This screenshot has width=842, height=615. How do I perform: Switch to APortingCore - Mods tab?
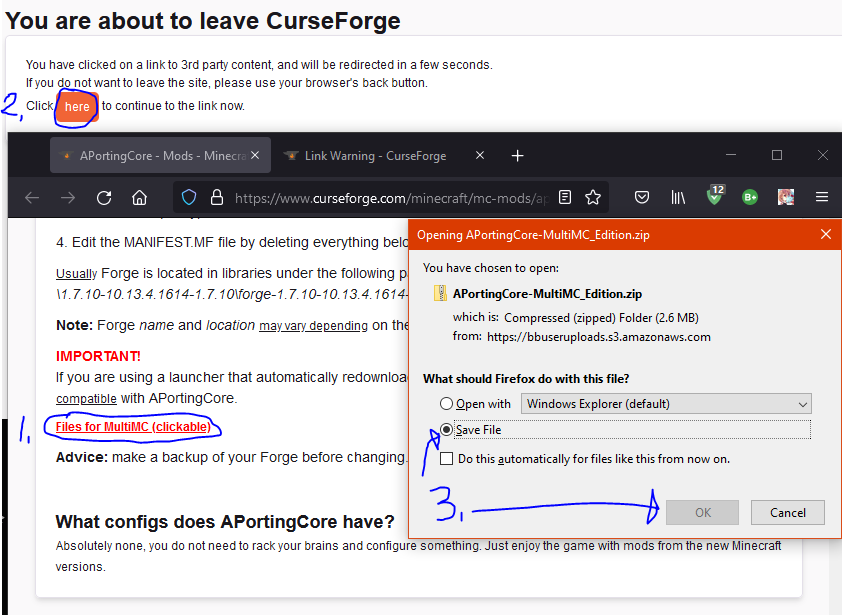(x=160, y=156)
